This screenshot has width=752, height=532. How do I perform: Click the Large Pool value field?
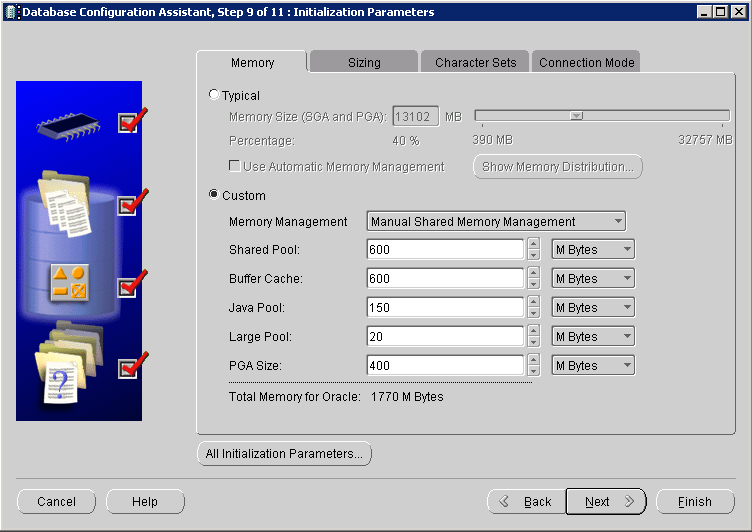(x=445, y=336)
